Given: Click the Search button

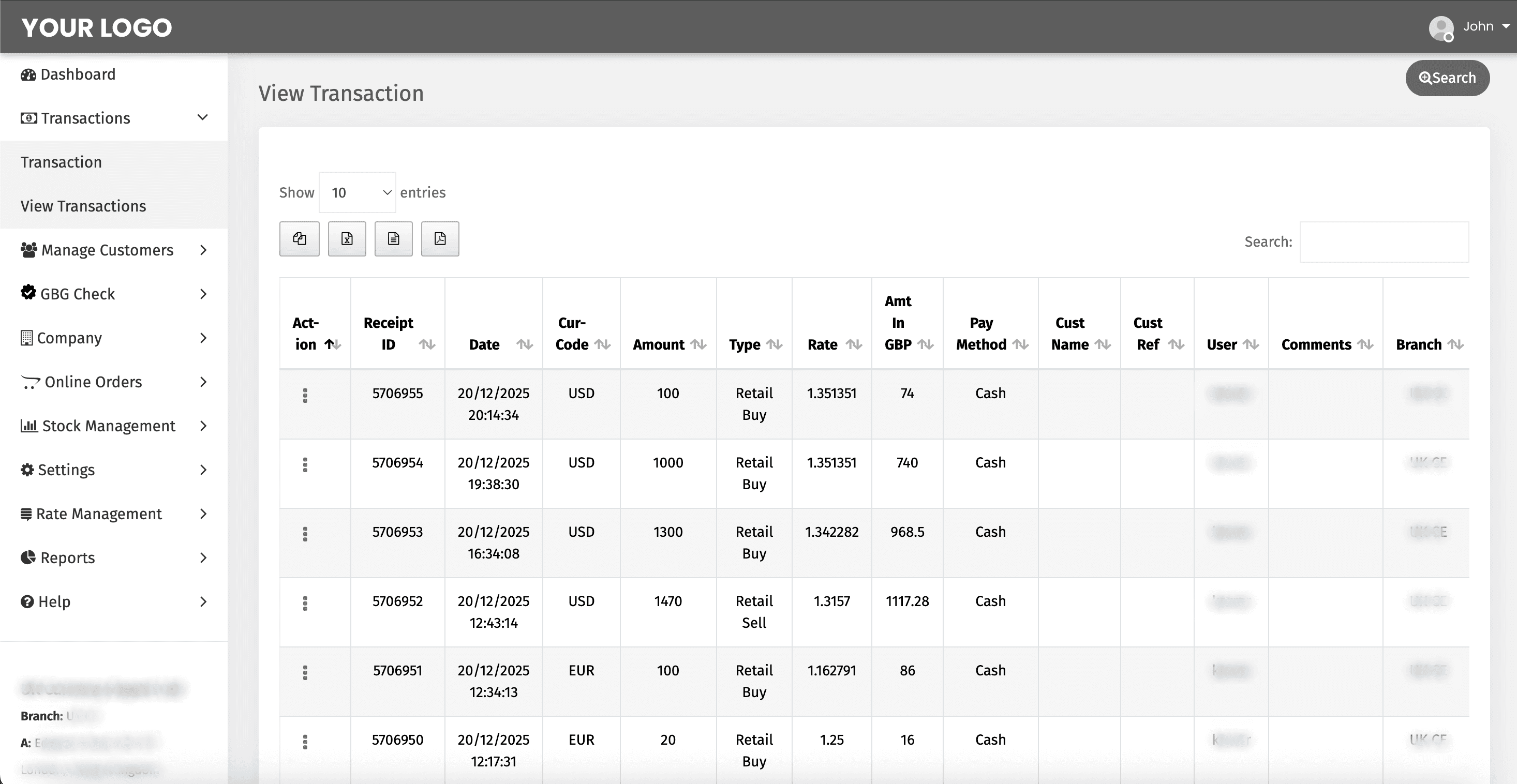Looking at the screenshot, I should (x=1447, y=78).
